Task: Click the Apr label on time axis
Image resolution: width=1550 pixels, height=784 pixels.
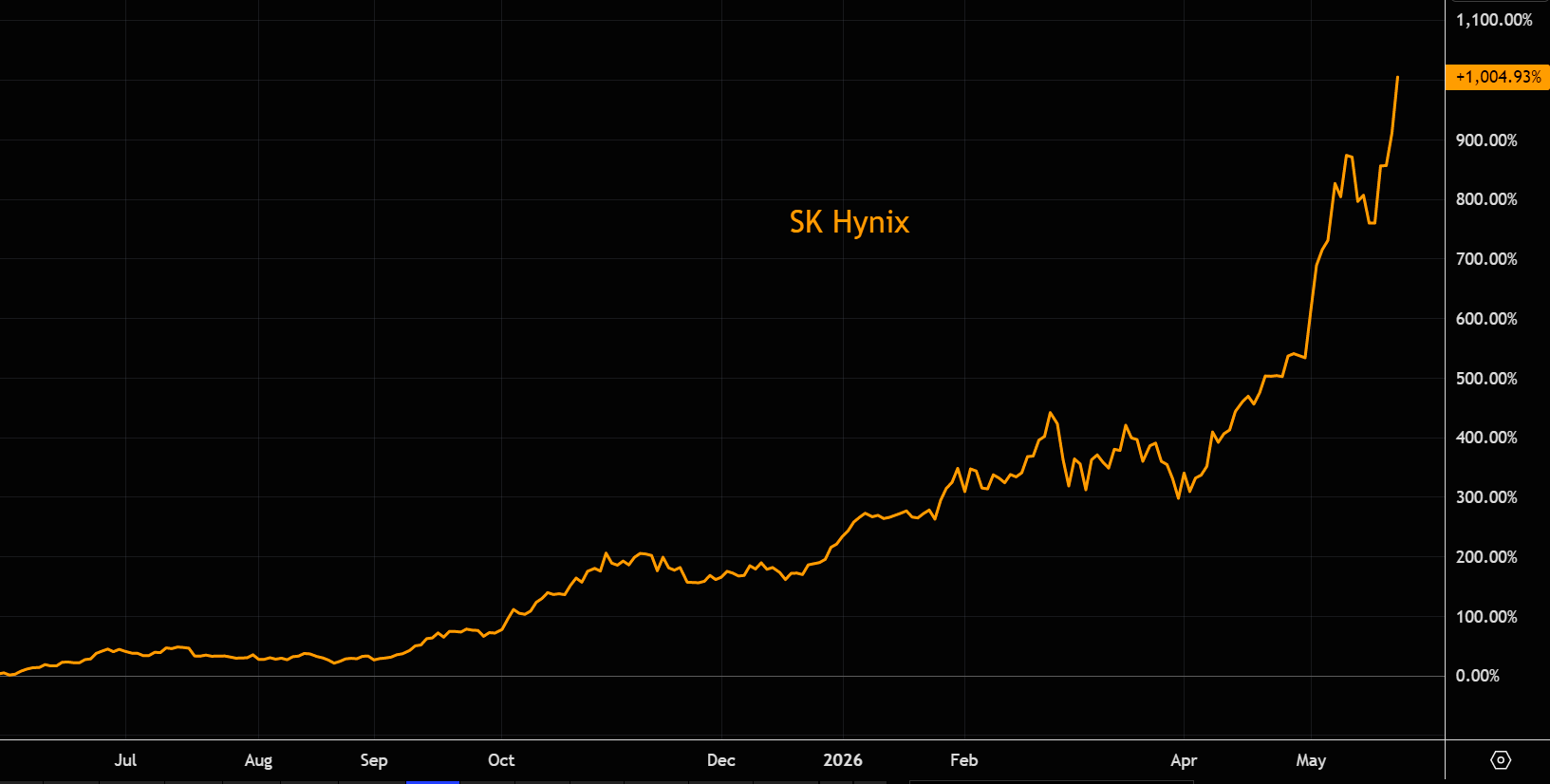Action: coord(1184,760)
